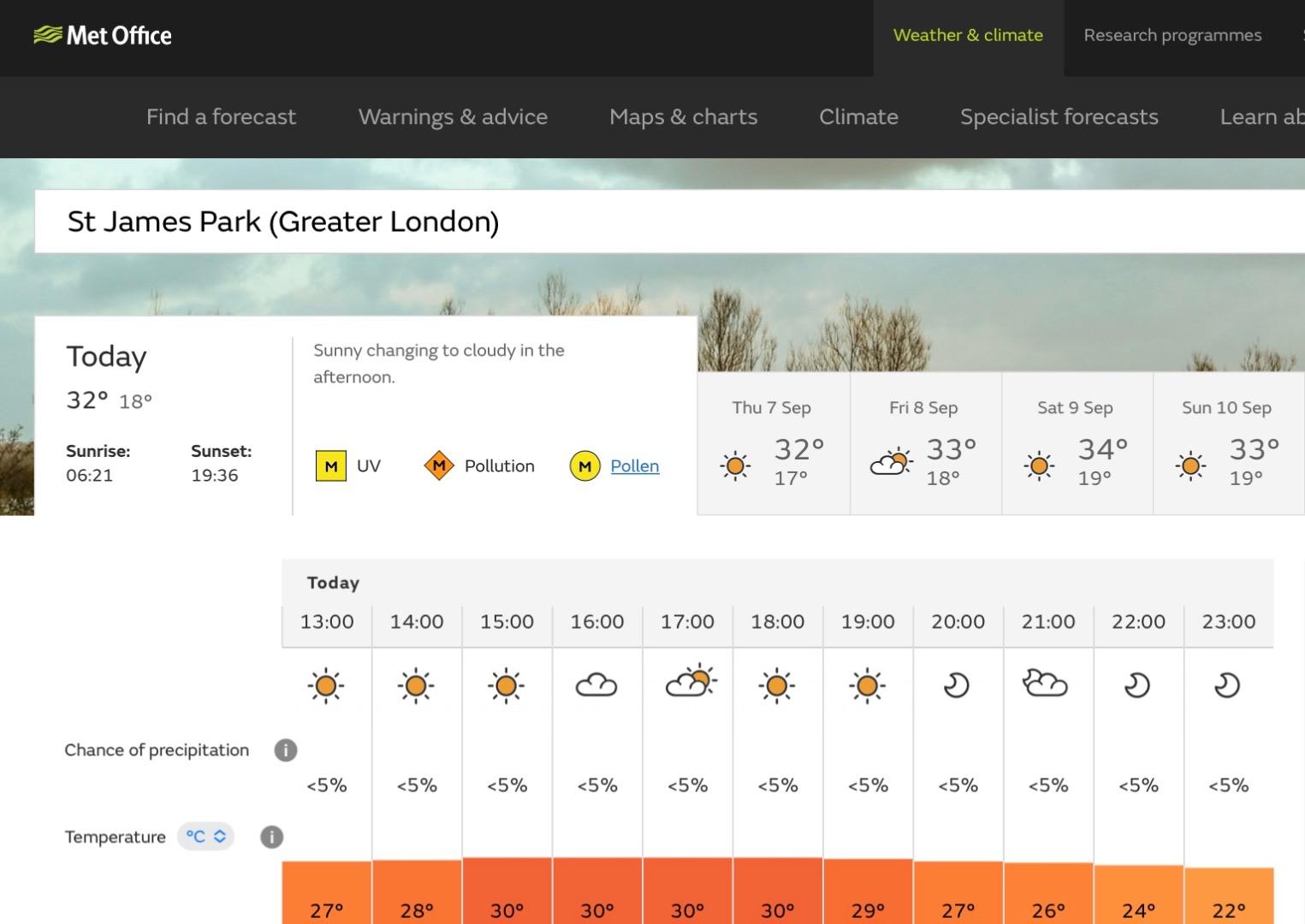1305x924 pixels.
Task: Click the Fri 8 Sep sunny intervals icon
Action: pos(891,462)
